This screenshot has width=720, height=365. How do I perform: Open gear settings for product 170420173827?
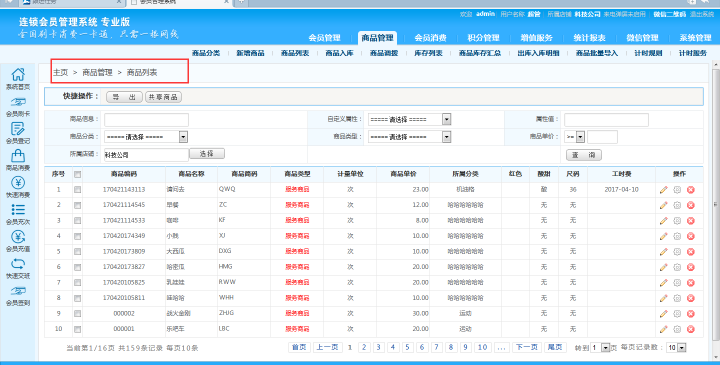click(677, 267)
